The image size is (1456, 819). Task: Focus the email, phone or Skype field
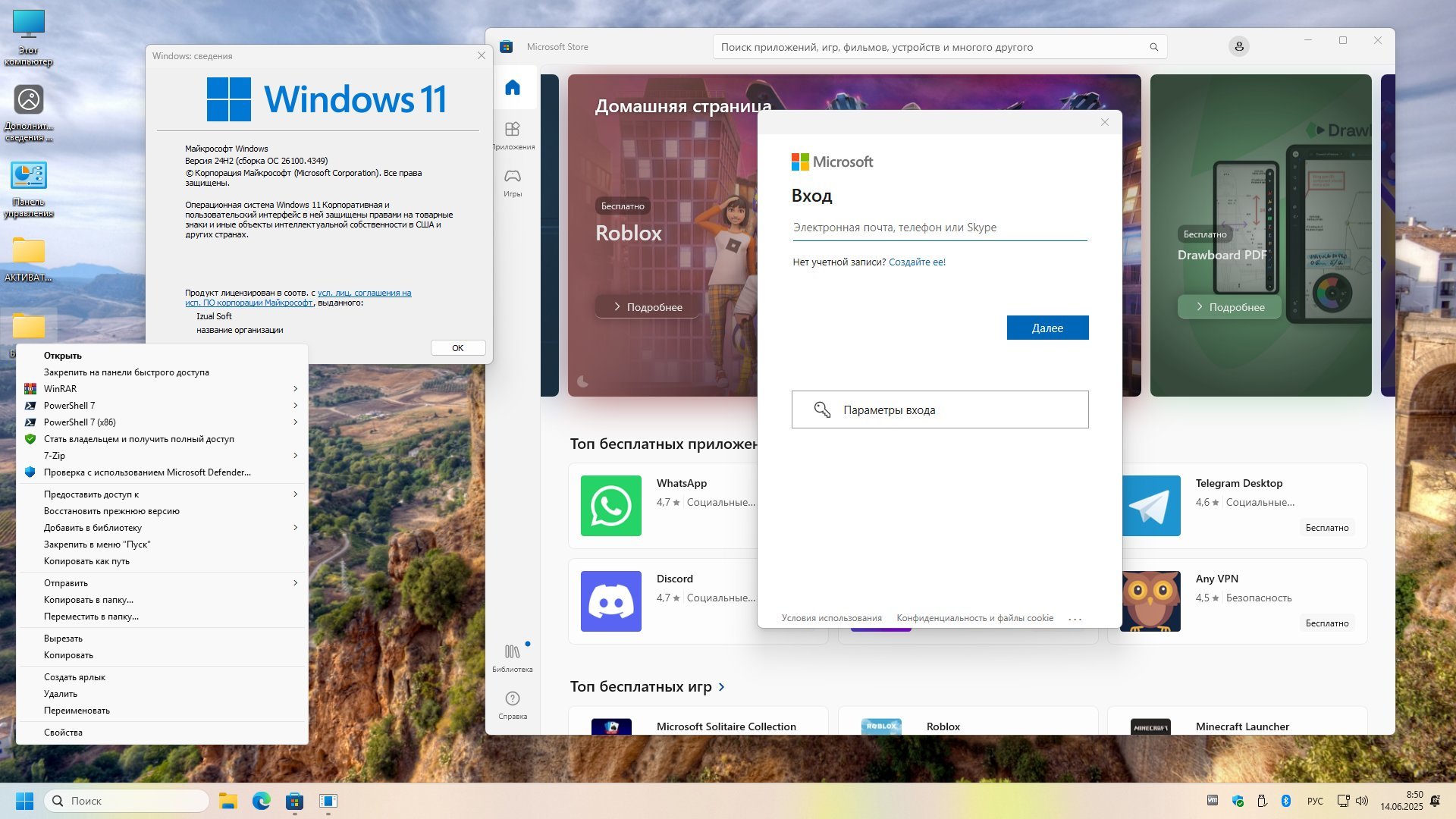tap(940, 227)
